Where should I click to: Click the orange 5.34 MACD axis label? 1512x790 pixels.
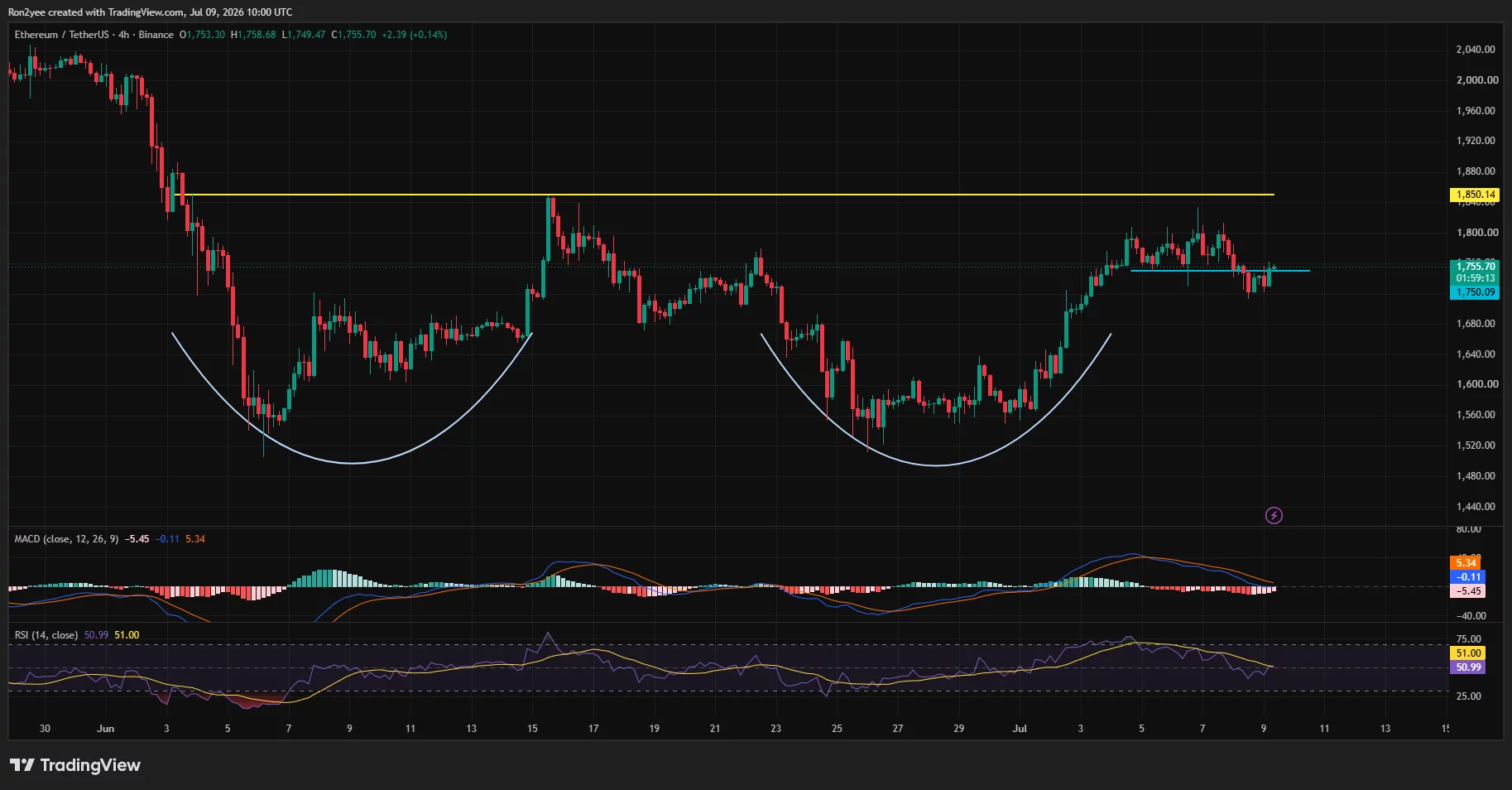(x=1466, y=563)
